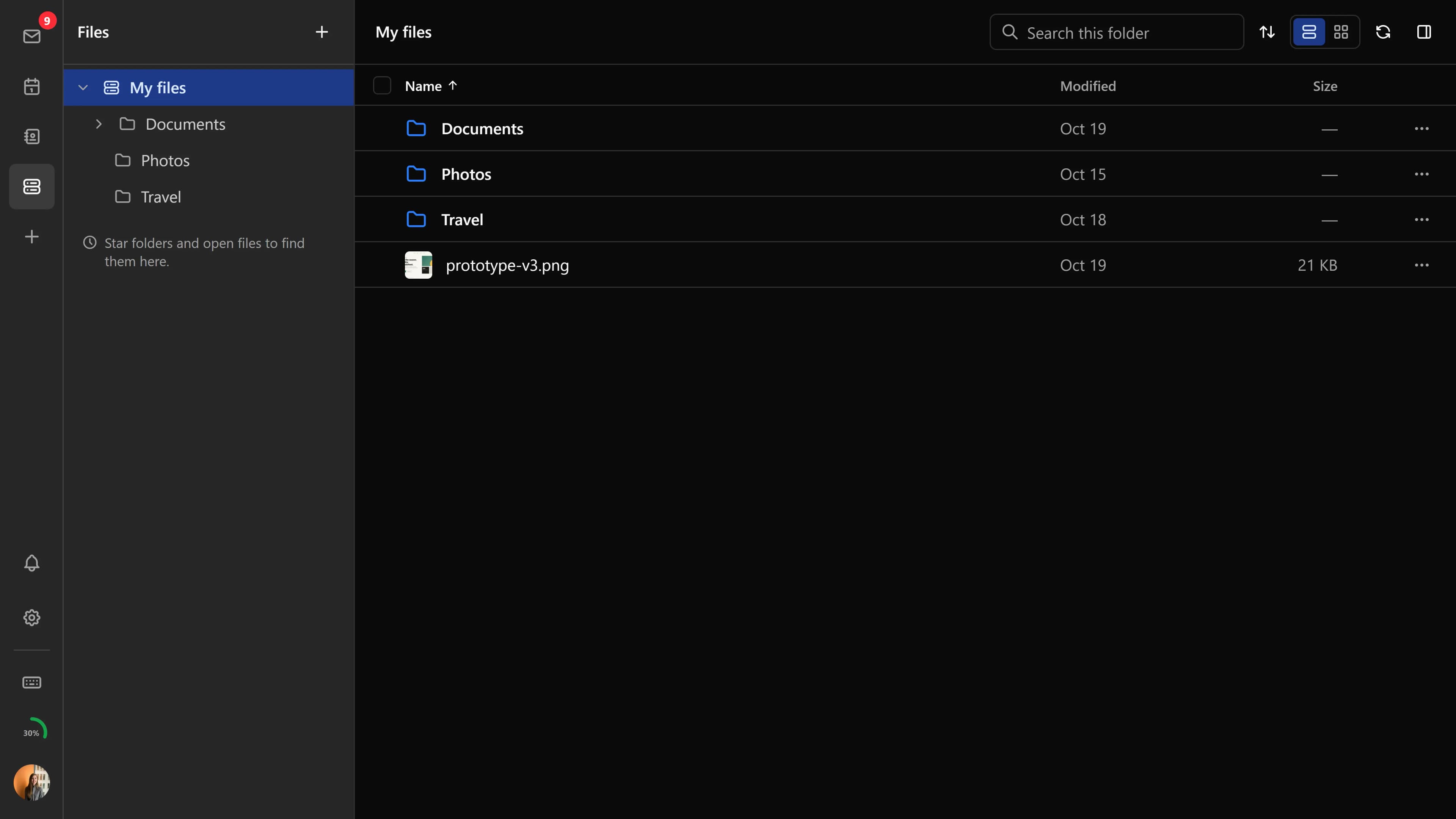
Task: Switch to list view
Action: coord(1309,32)
